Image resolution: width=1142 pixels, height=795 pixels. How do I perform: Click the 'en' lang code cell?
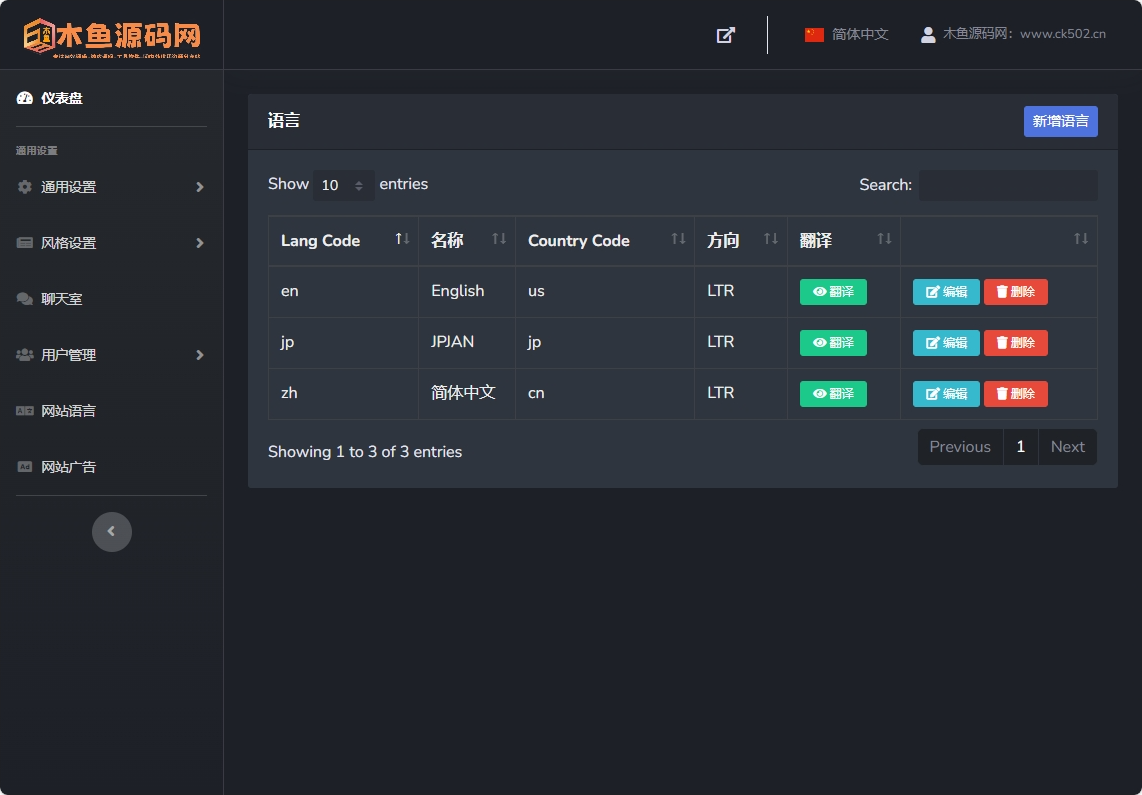[x=343, y=291]
